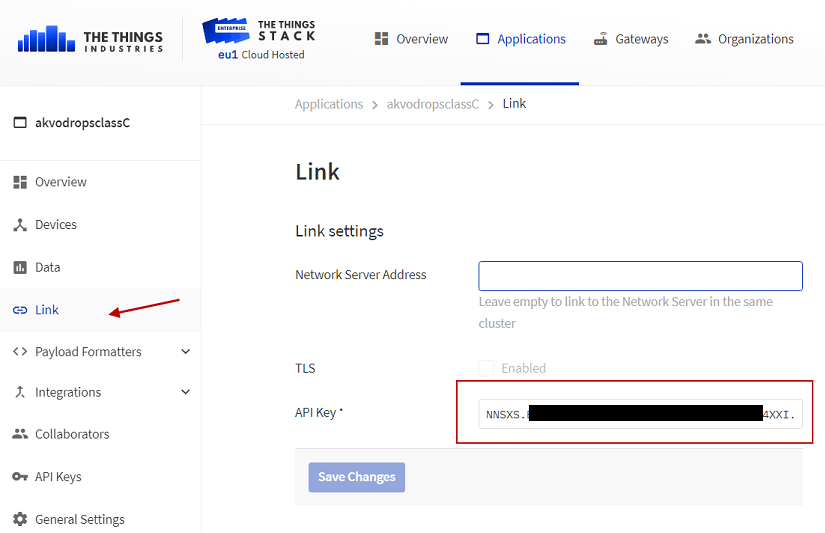The width and height of the screenshot is (825, 533).
Task: Click into the API Key field
Action: click(640, 414)
